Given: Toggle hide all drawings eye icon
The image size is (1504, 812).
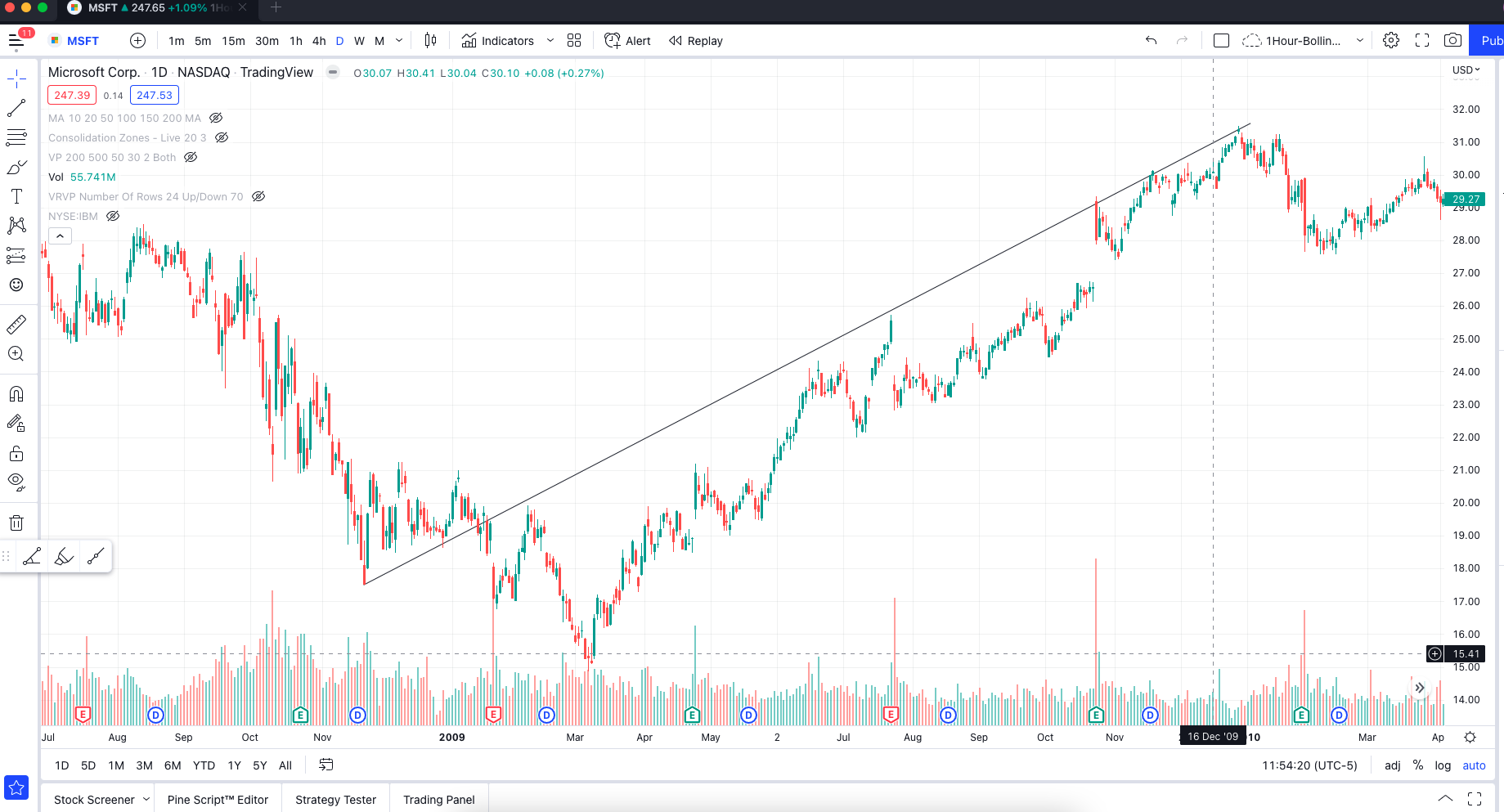Looking at the screenshot, I should (16, 482).
